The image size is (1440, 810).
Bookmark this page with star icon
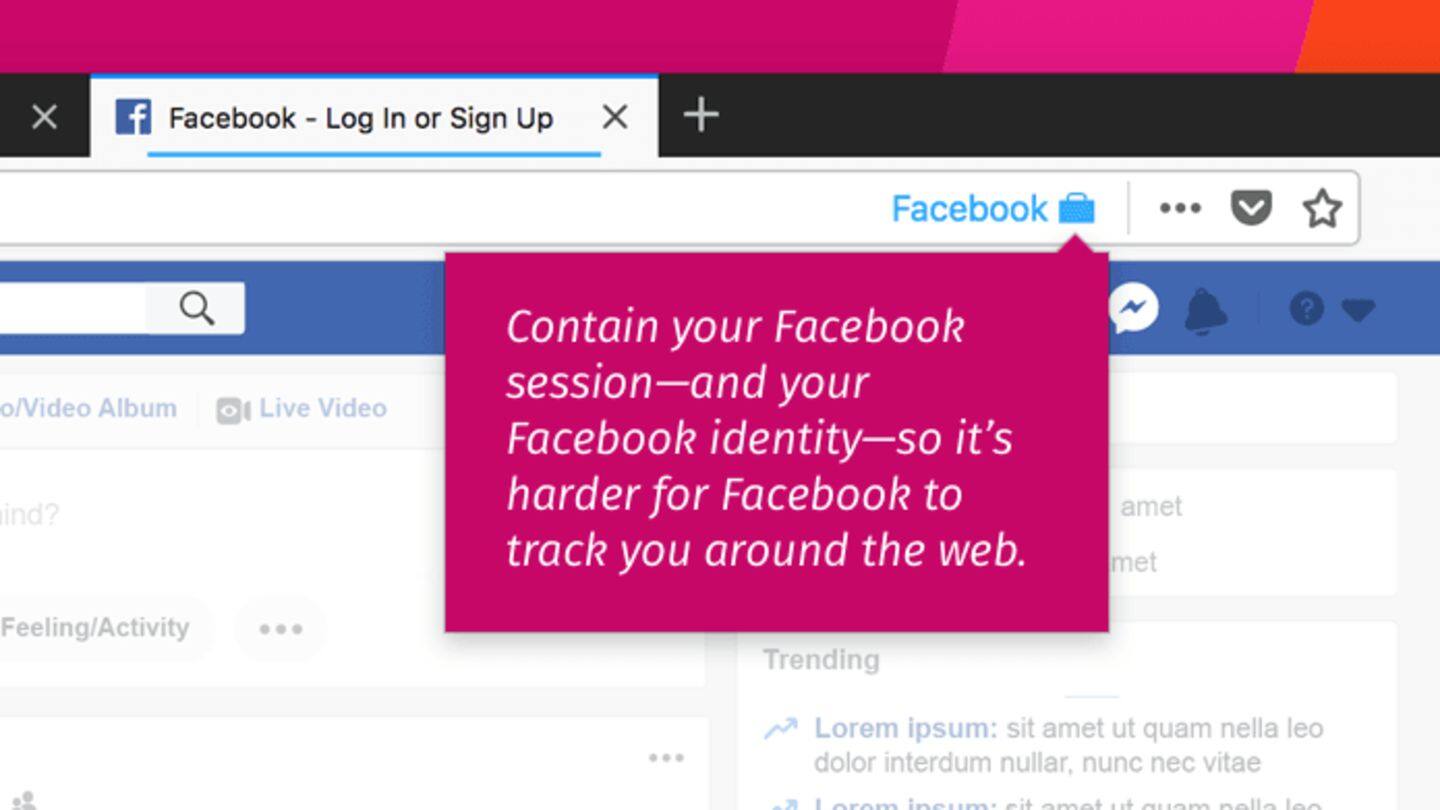tap(1322, 208)
